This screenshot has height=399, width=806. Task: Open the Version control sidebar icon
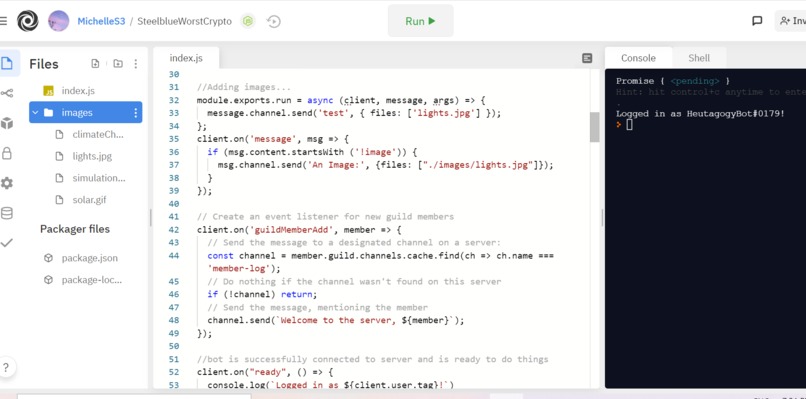(x=7, y=93)
